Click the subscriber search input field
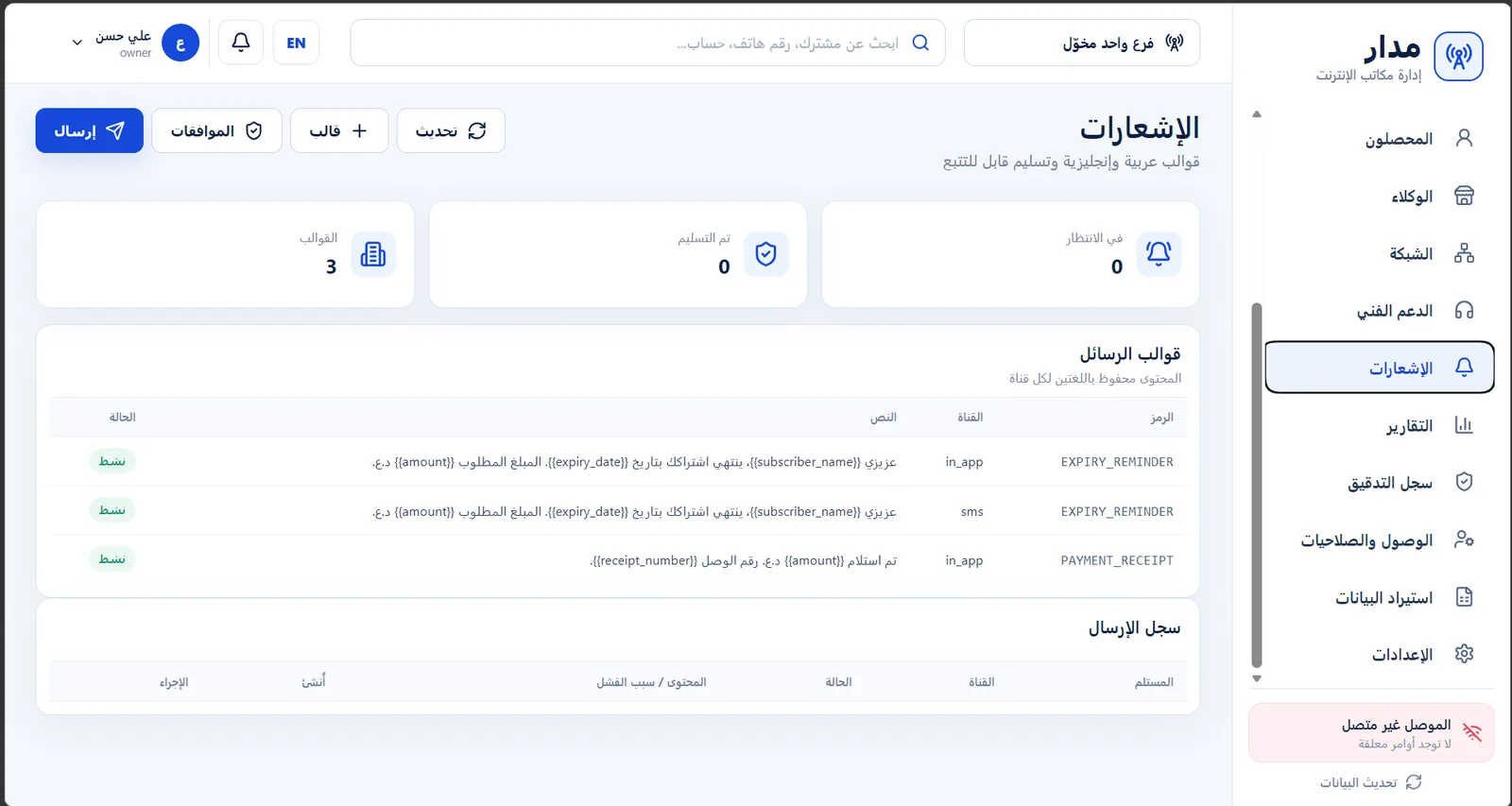 point(647,43)
